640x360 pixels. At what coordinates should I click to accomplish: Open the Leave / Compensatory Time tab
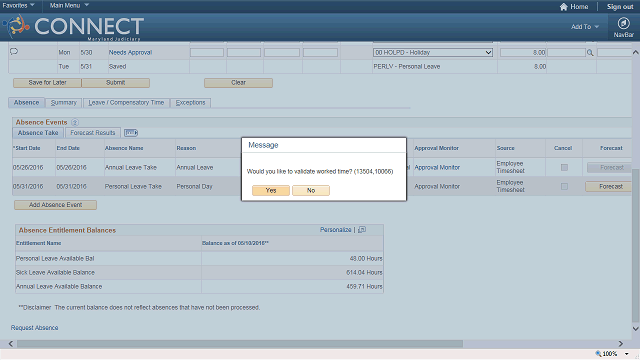coord(126,102)
